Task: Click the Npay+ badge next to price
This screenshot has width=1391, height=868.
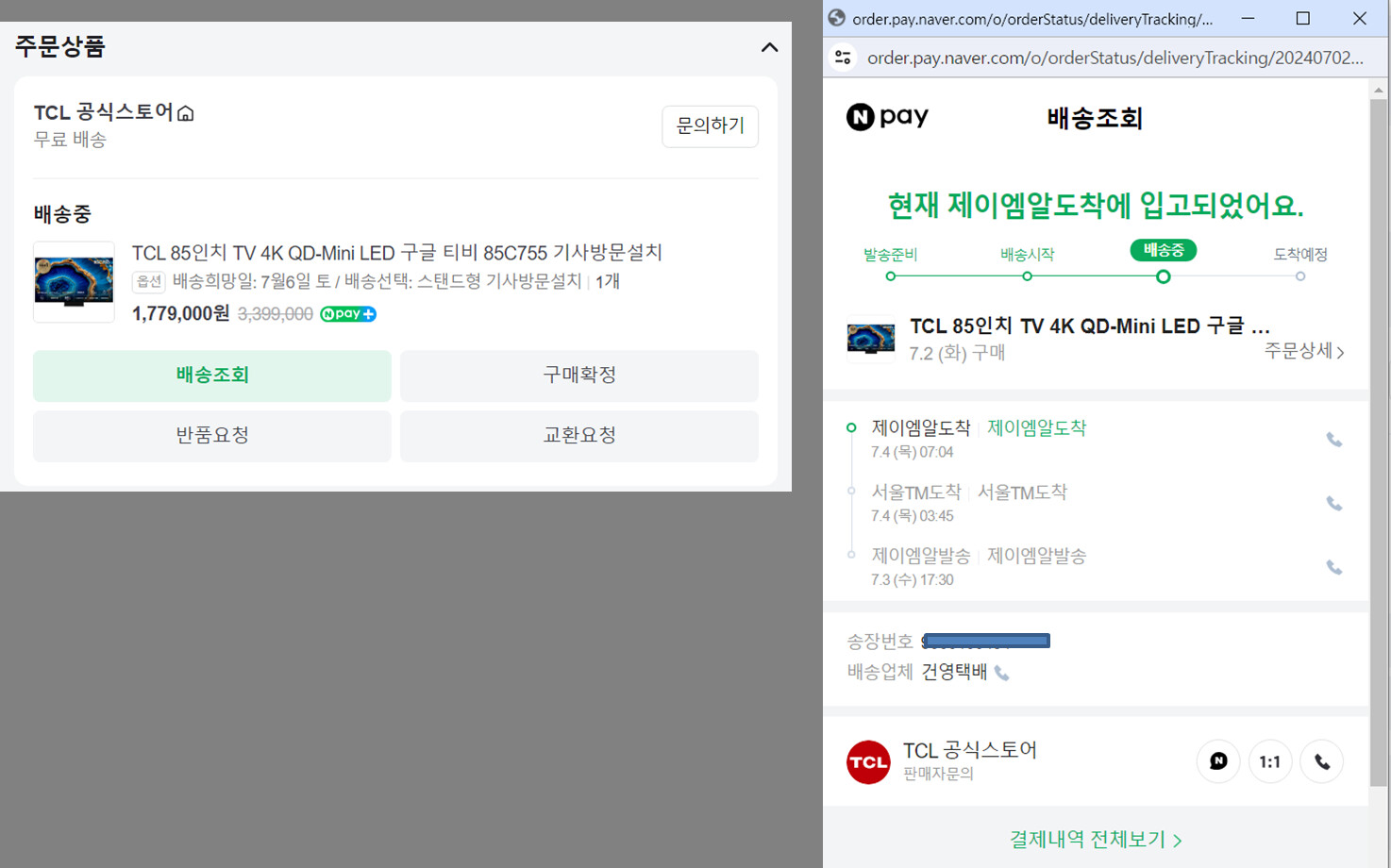Action: tap(348, 314)
